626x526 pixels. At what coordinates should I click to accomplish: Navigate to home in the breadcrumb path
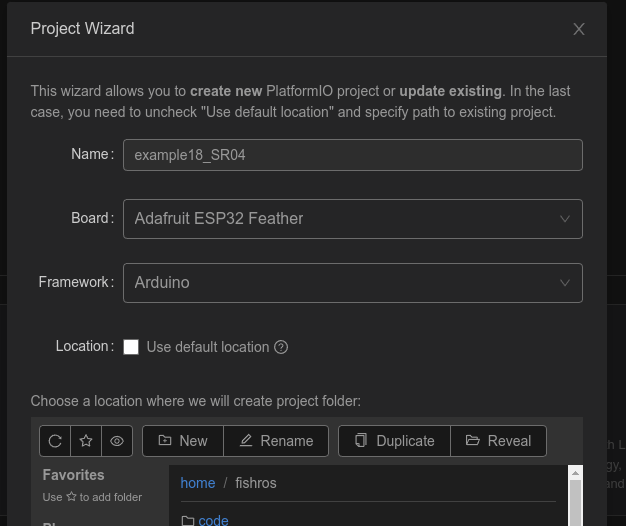point(197,483)
